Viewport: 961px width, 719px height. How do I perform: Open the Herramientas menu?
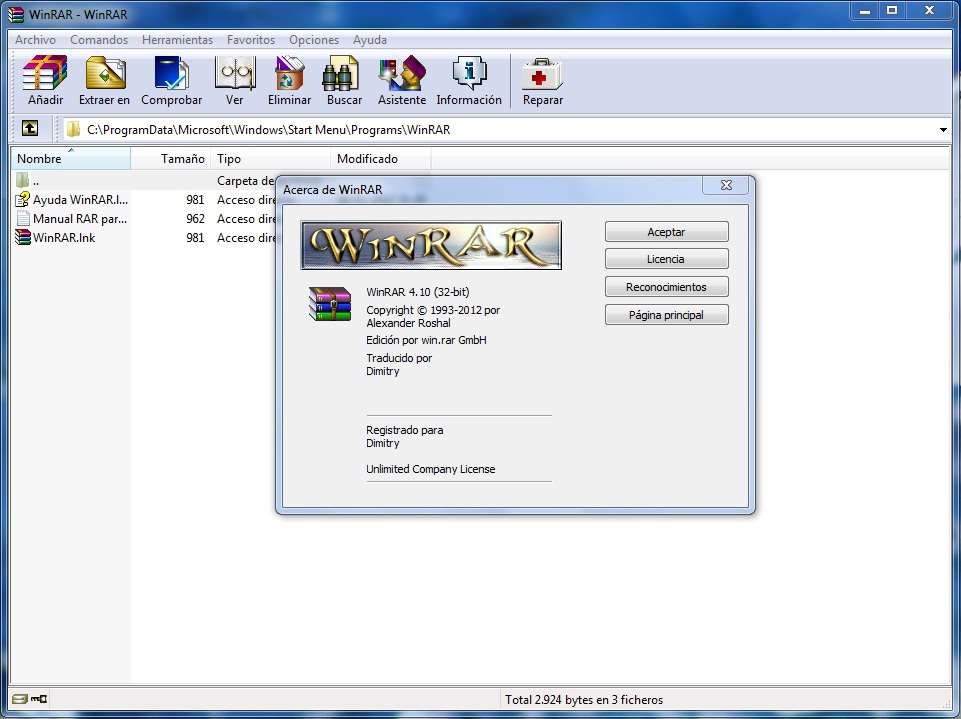(x=178, y=40)
